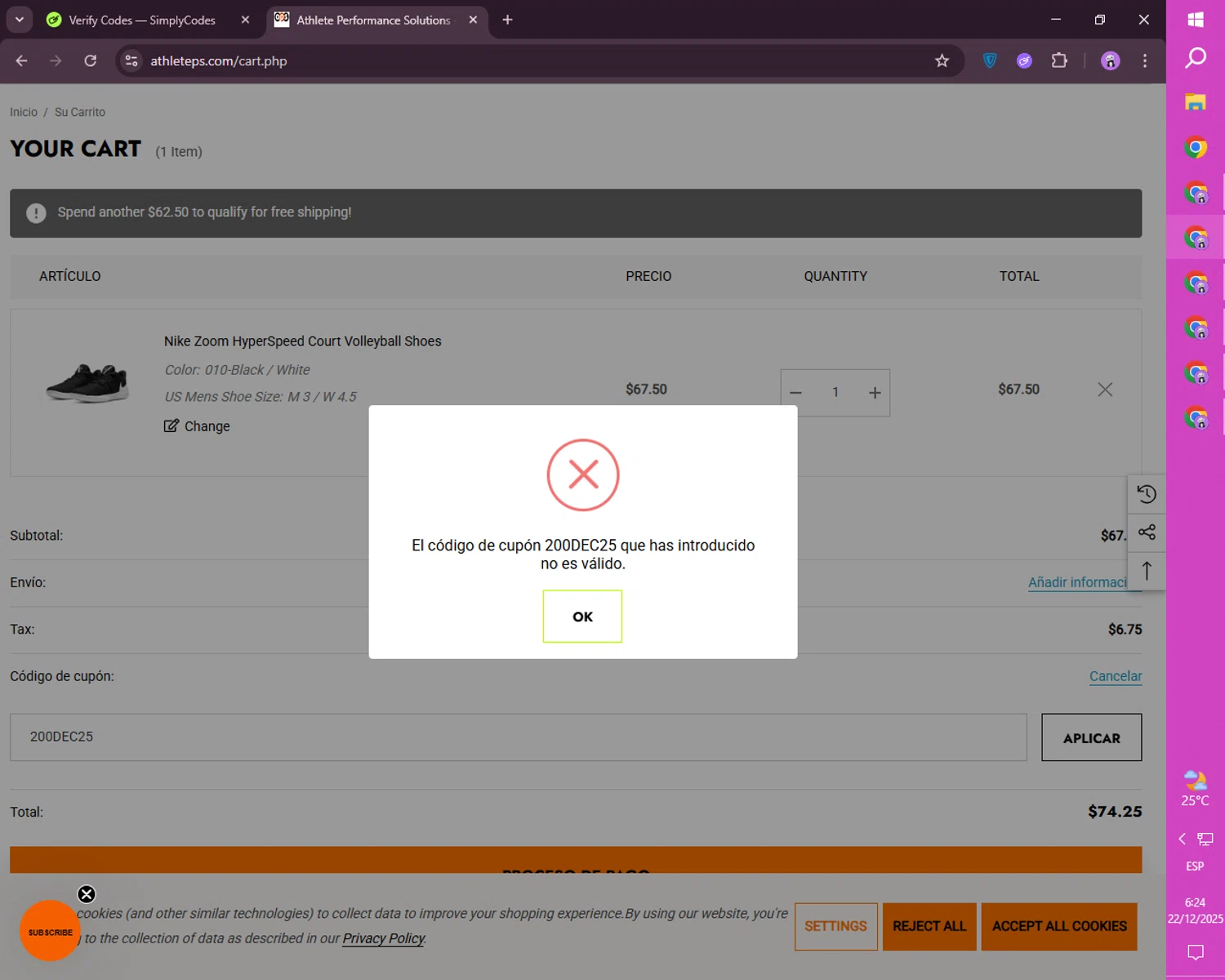
Task: Open the share icon on side panel
Action: coord(1147,532)
